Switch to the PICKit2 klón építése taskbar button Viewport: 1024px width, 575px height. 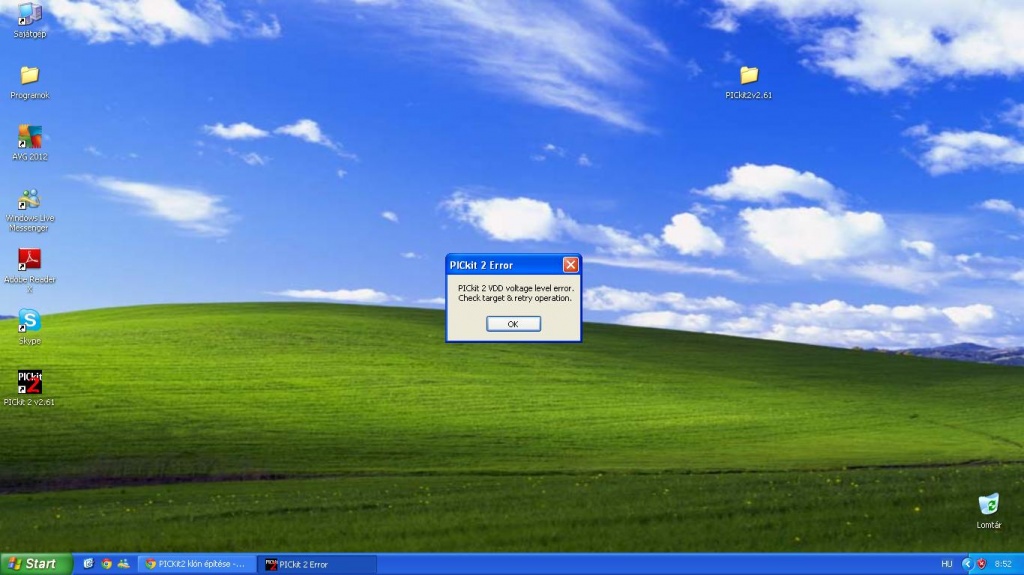pyautogui.click(x=197, y=564)
